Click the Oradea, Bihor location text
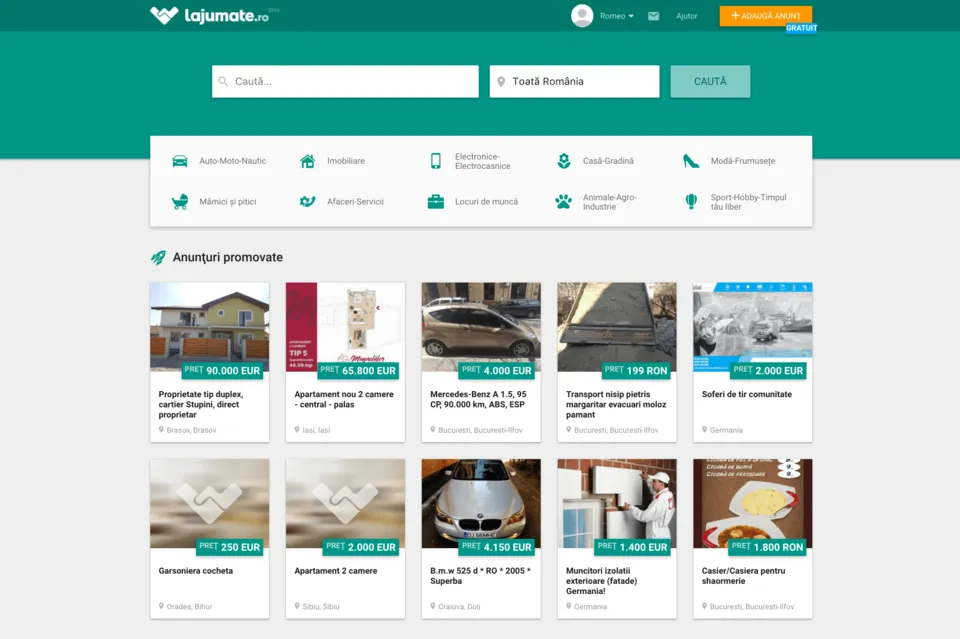 pyautogui.click(x=189, y=607)
